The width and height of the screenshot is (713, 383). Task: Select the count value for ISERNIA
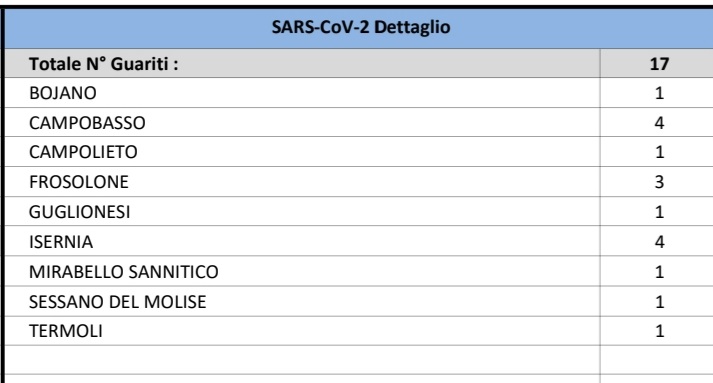657,241
